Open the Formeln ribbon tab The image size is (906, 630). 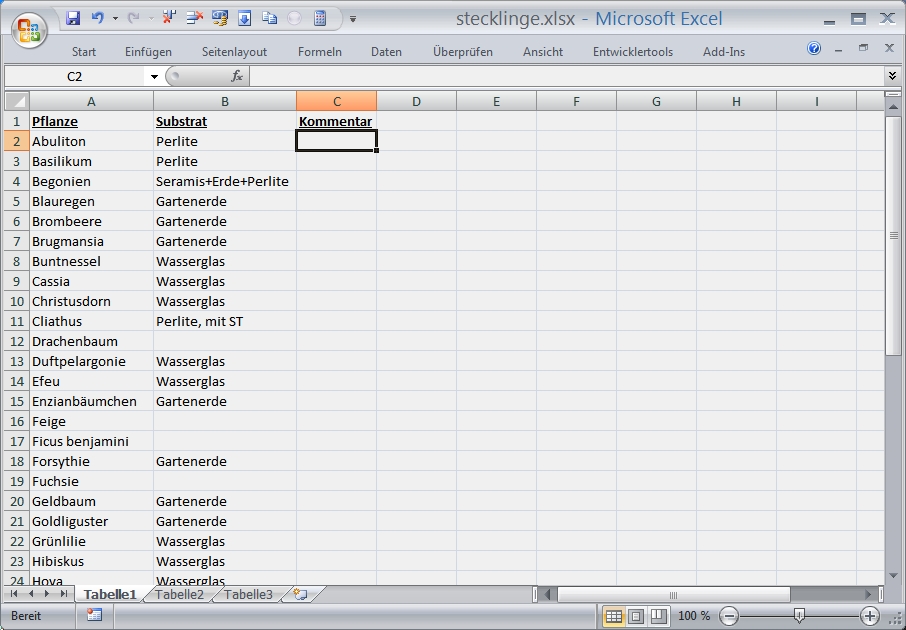click(x=319, y=52)
